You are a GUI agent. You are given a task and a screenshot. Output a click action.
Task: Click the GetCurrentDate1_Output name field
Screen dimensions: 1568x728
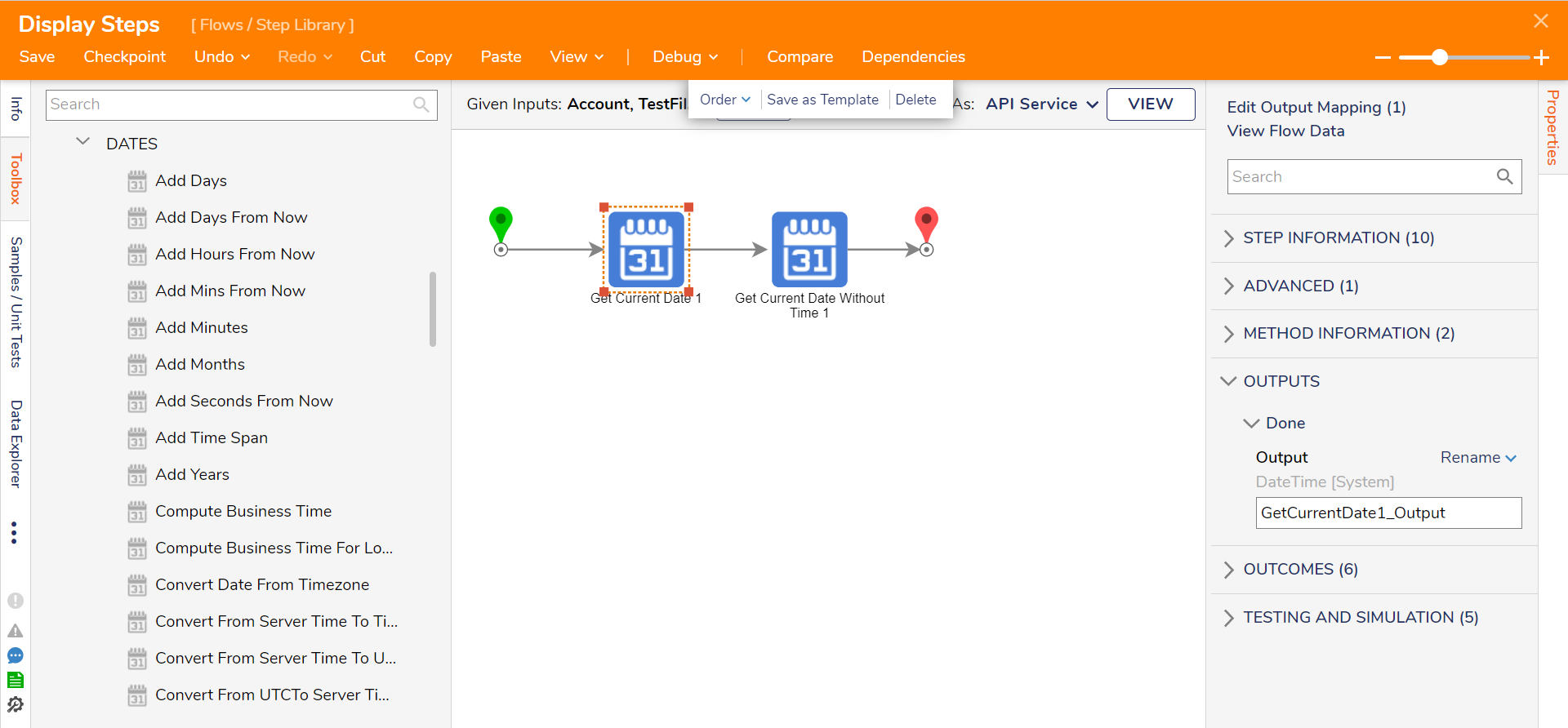pos(1388,513)
